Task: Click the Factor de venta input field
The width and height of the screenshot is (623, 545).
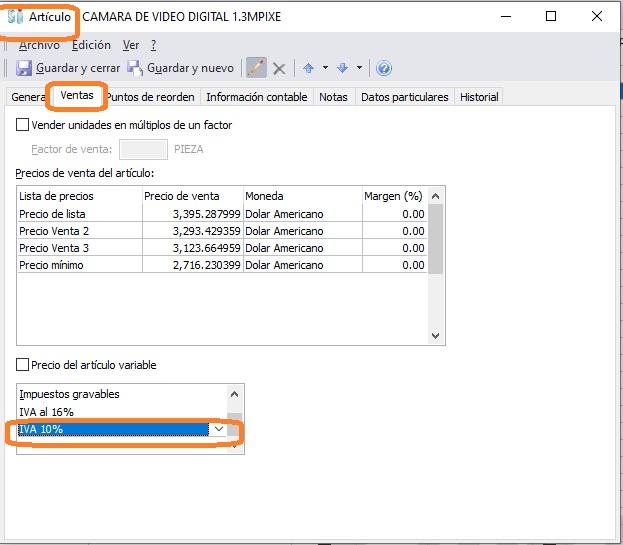Action: pos(143,149)
